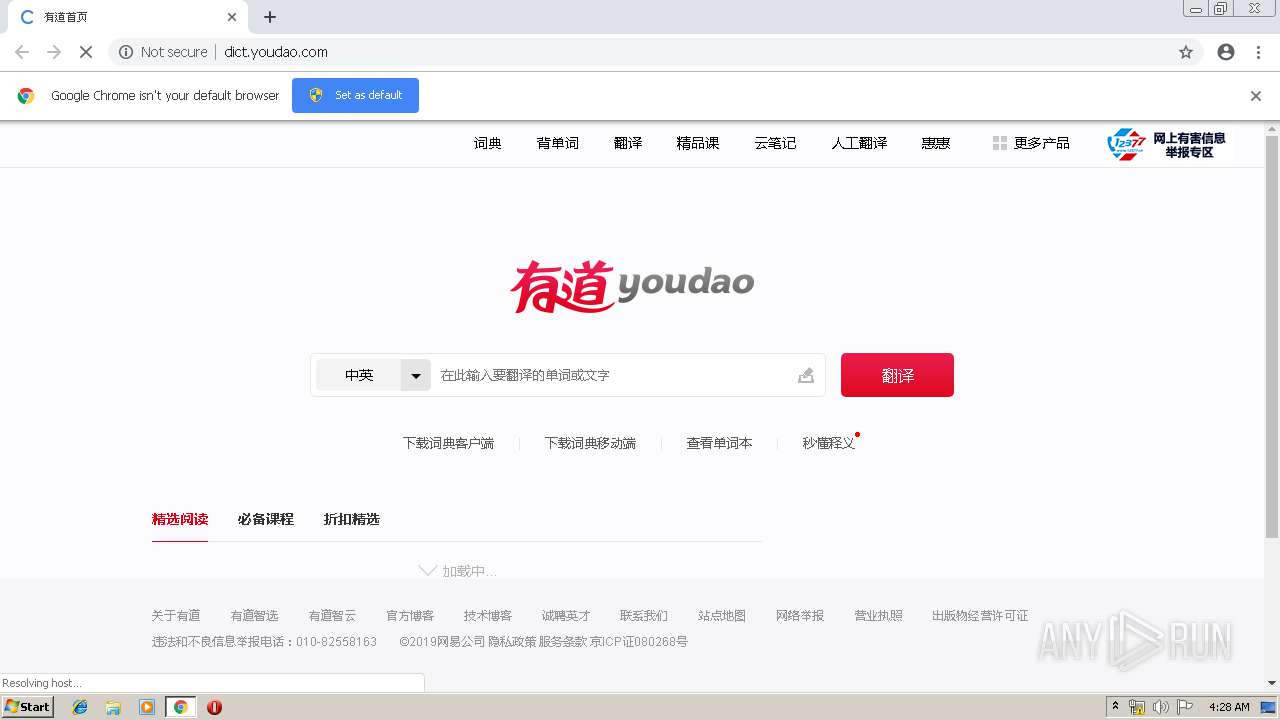Click 有道智云 footer link
The image size is (1280, 720).
coord(332,615)
